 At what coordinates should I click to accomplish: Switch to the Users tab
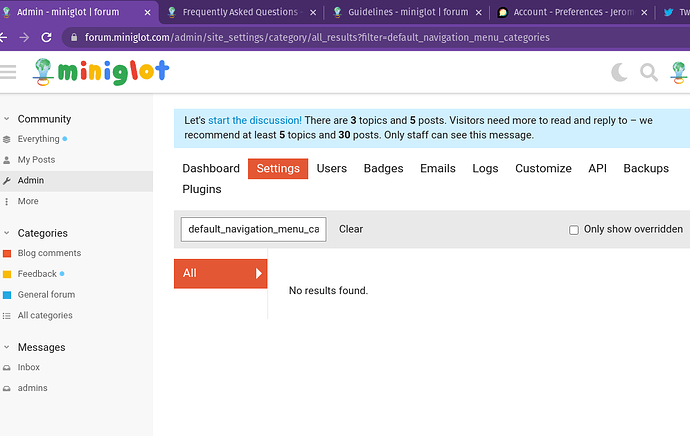[x=332, y=169]
